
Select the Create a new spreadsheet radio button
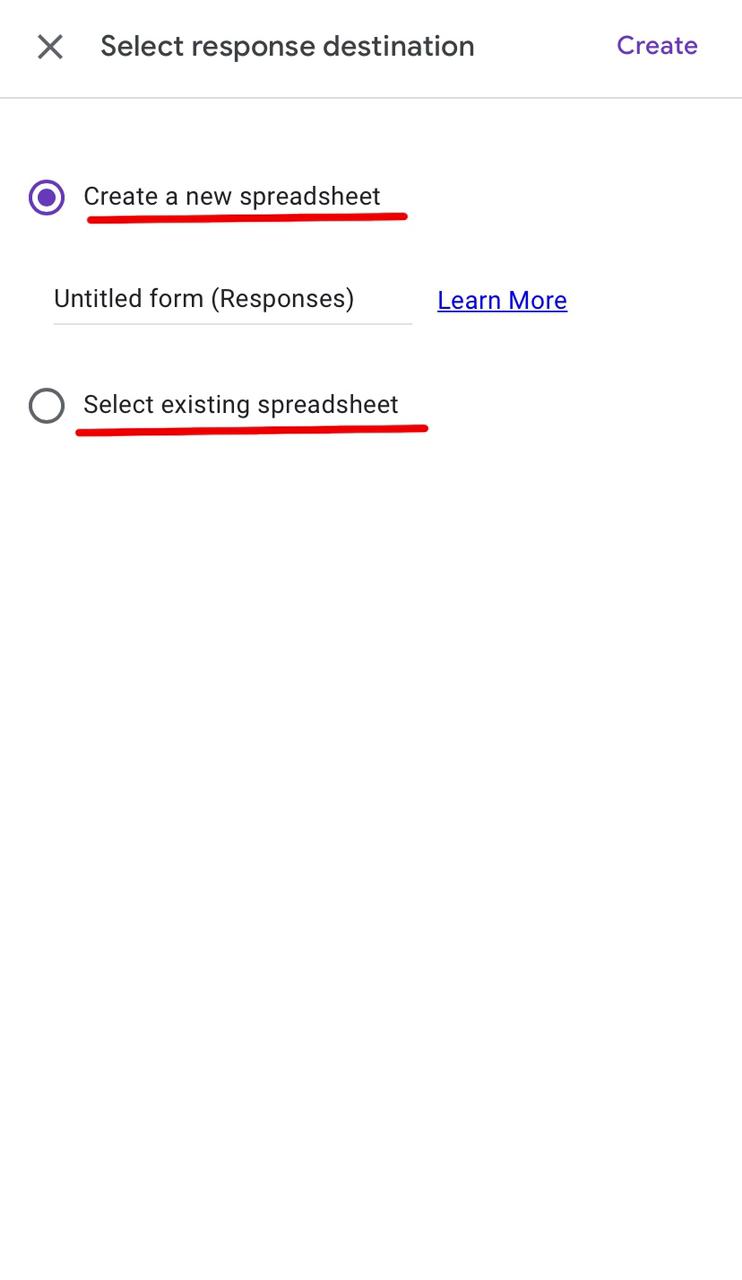click(x=47, y=197)
